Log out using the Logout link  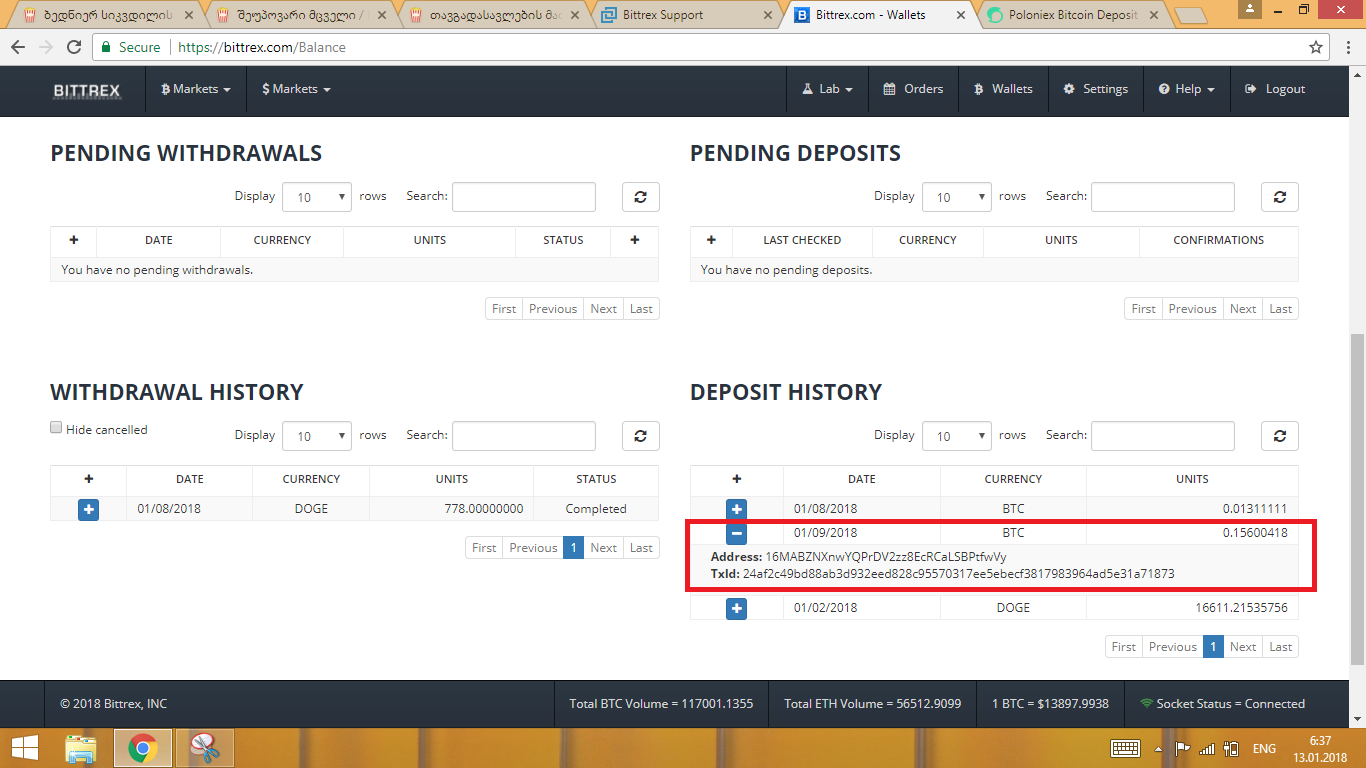click(x=1275, y=89)
